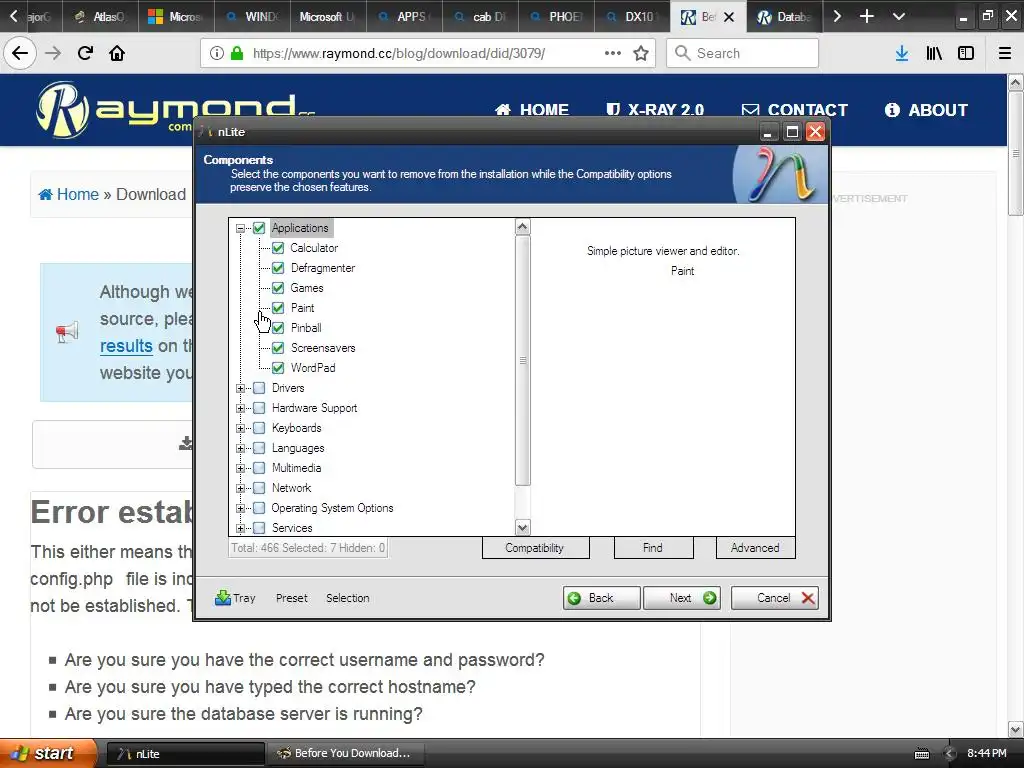The width and height of the screenshot is (1024, 768).
Task: Click Next in the nLite wizard
Action: pyautogui.click(x=682, y=598)
